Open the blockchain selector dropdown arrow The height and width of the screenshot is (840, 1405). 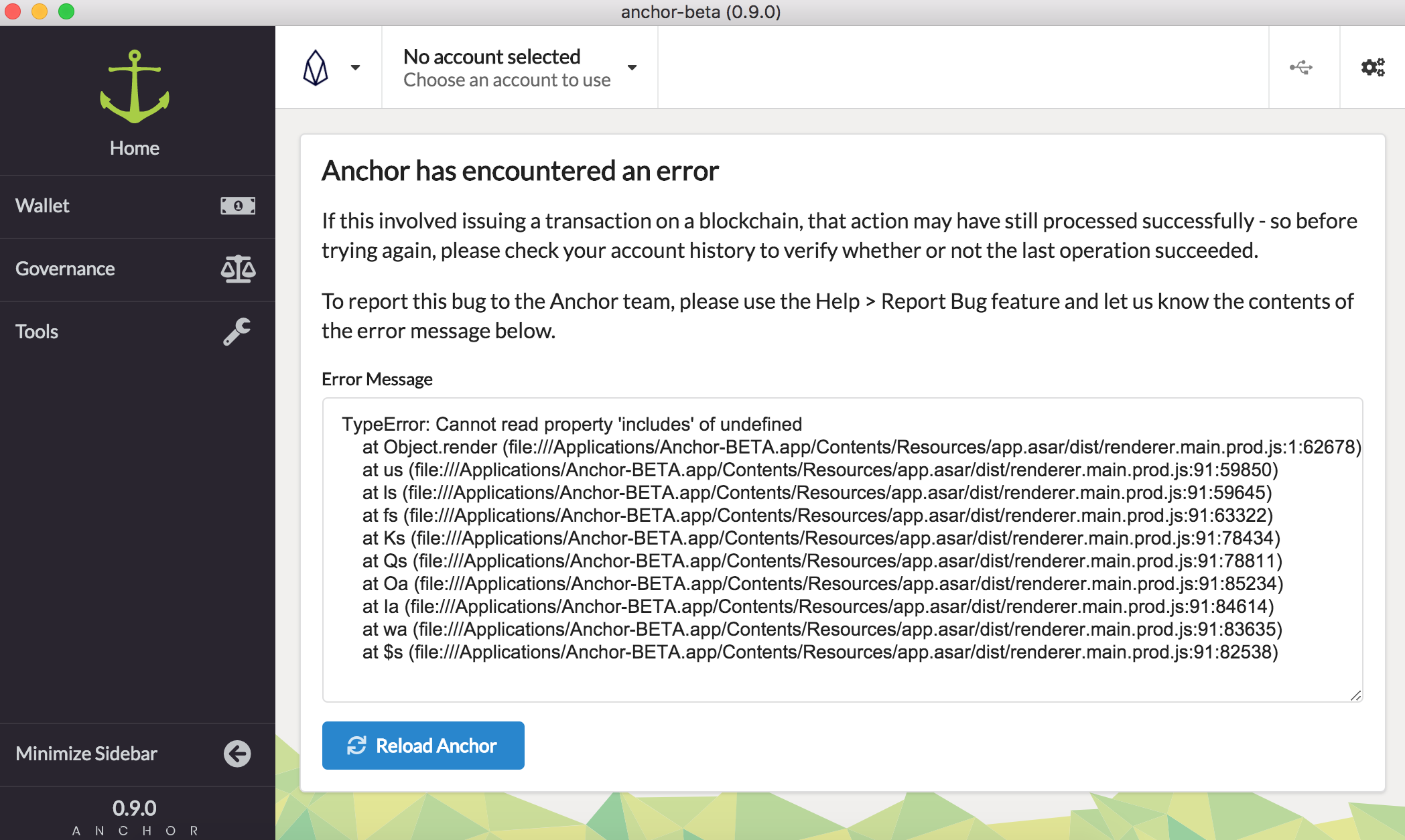(356, 68)
